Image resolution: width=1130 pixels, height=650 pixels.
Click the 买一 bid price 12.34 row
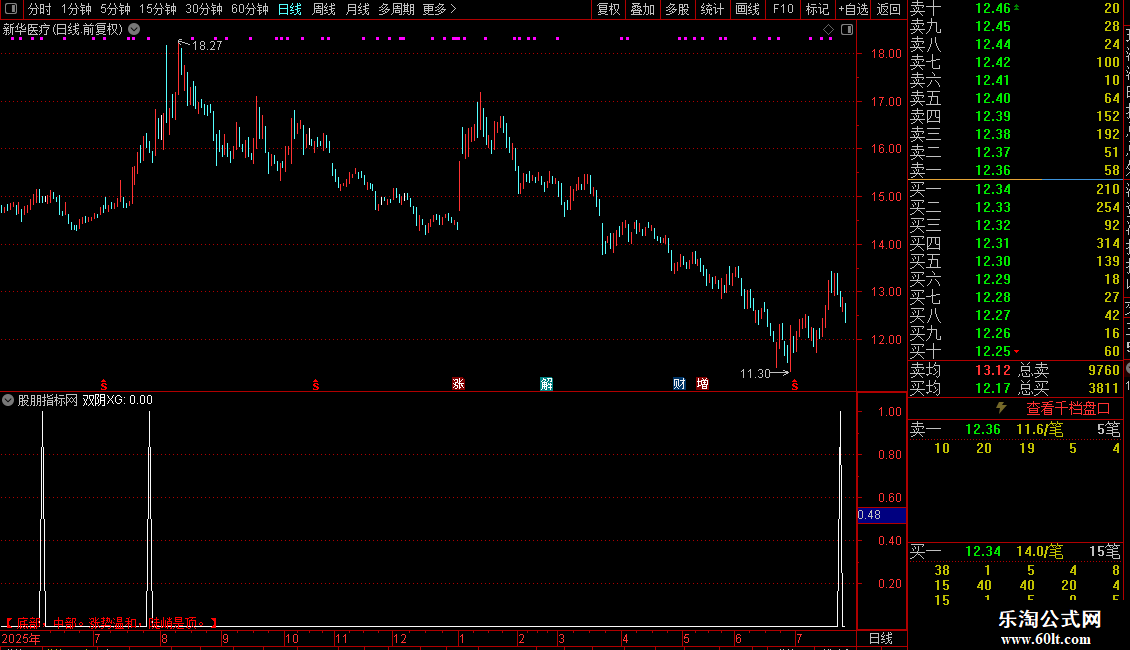[x=1015, y=189]
